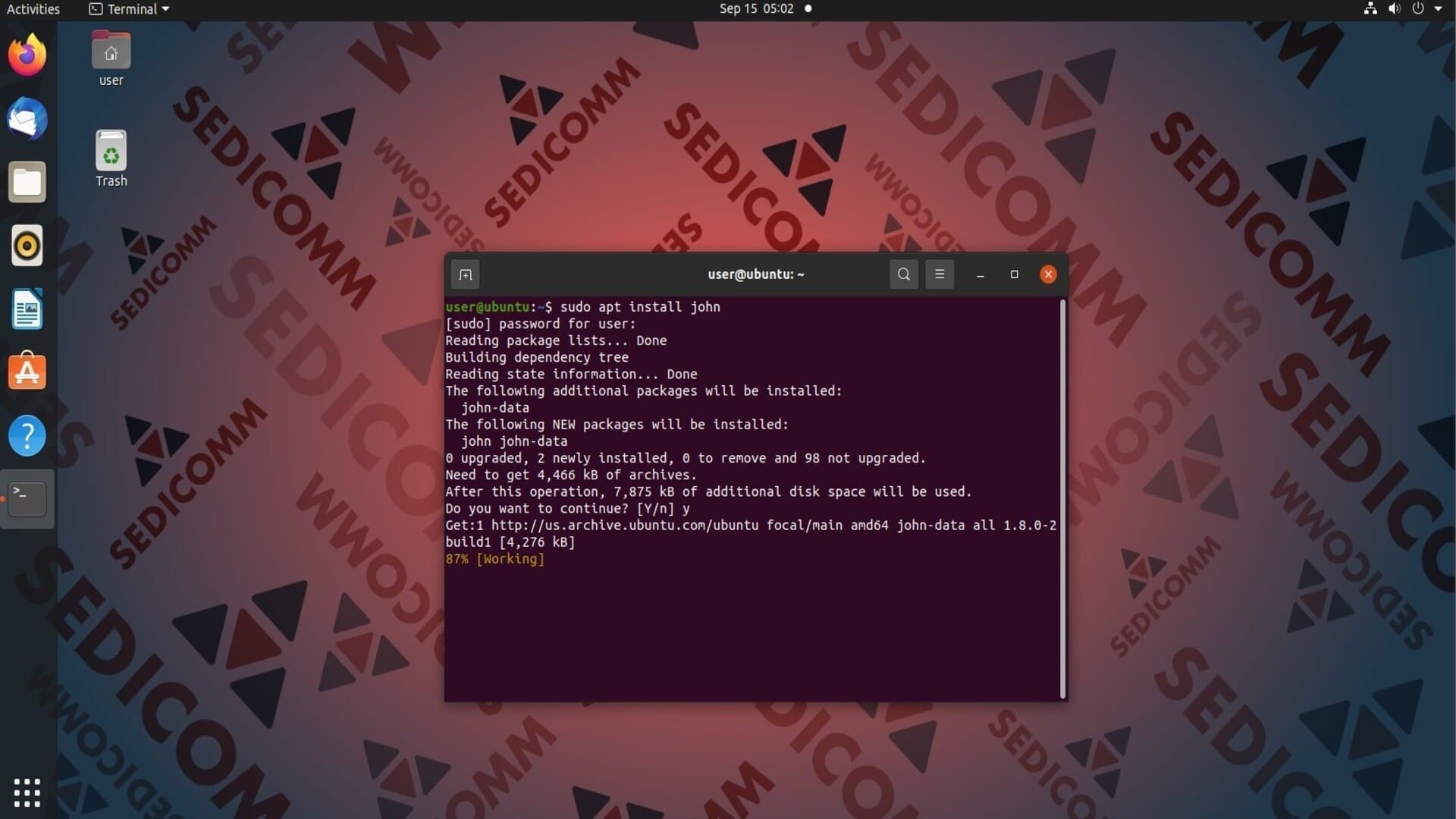This screenshot has height=819, width=1456.
Task: Open Firefox from the dock
Action: (27, 55)
